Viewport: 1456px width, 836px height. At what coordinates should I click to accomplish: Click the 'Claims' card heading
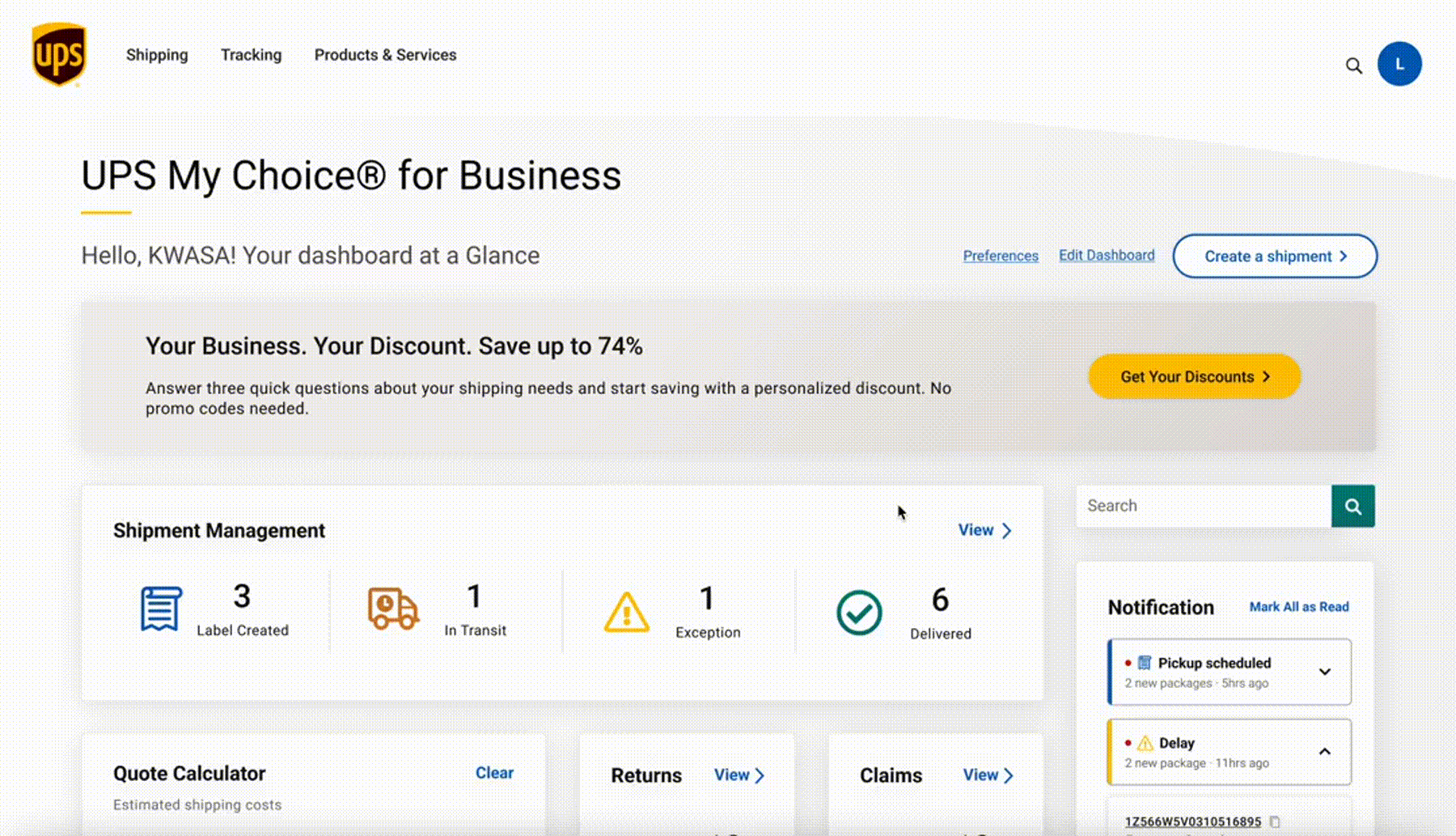[x=891, y=775]
